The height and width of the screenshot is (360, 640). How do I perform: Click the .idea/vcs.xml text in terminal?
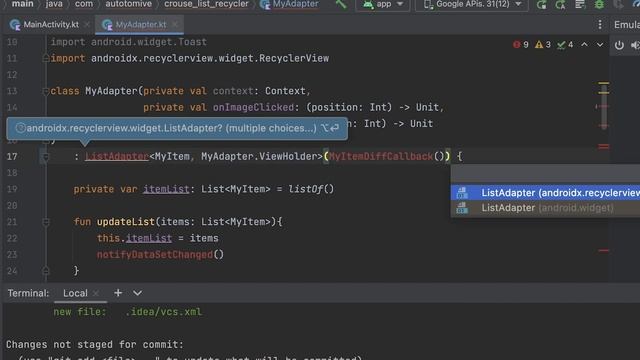[x=163, y=312]
